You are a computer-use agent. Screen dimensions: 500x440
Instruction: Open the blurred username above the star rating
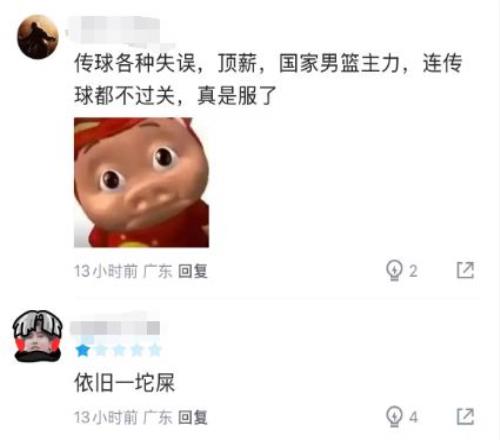(x=115, y=328)
